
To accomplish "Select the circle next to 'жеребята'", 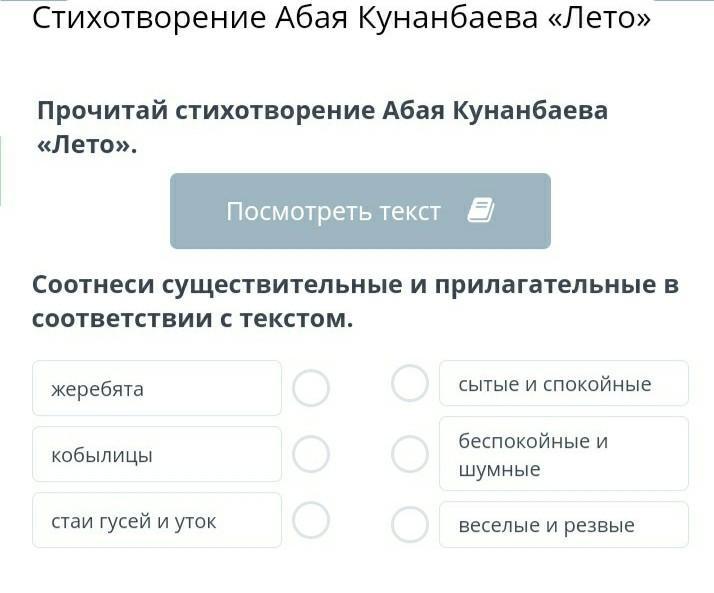I will [311, 388].
